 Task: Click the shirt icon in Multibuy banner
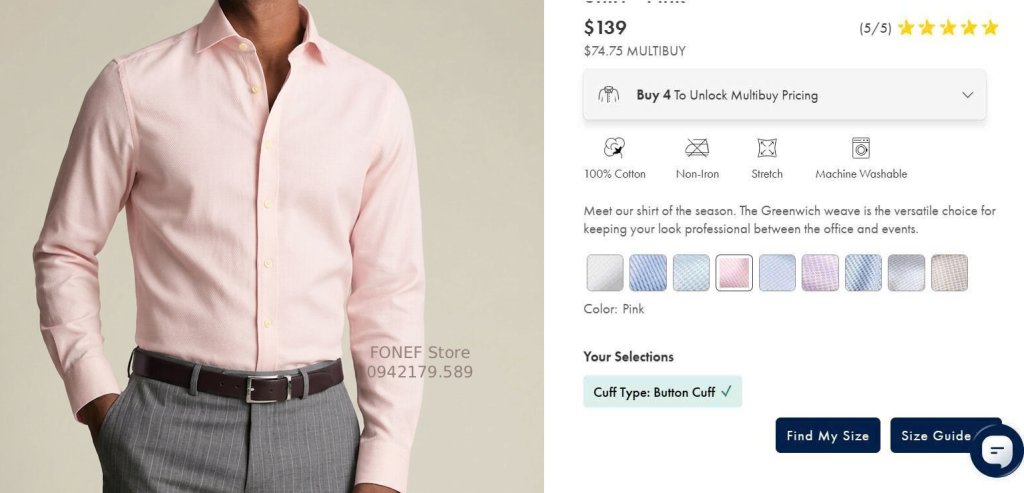click(609, 95)
